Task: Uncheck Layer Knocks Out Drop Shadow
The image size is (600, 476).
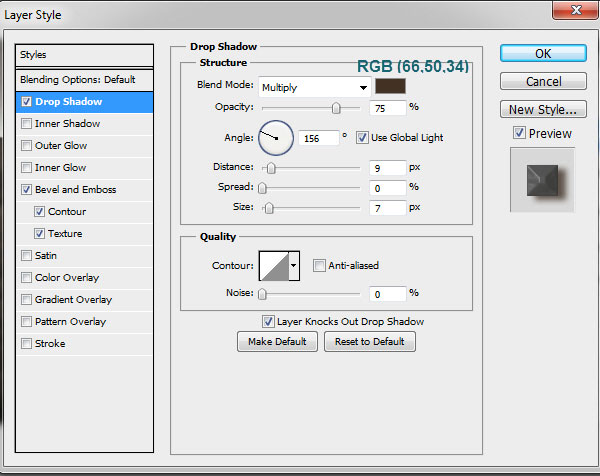Action: [268, 321]
